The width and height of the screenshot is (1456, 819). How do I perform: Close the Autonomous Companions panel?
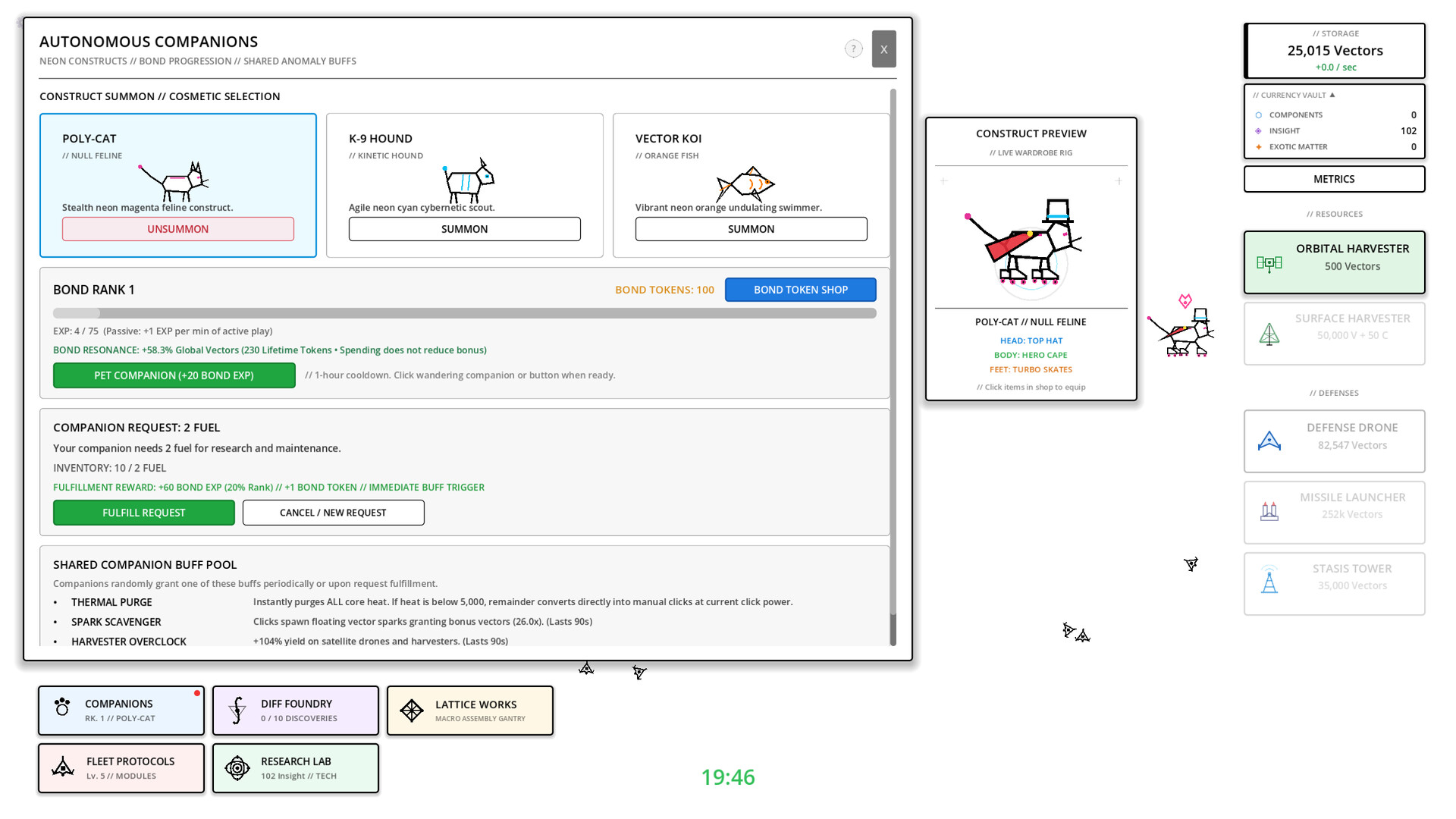884,49
